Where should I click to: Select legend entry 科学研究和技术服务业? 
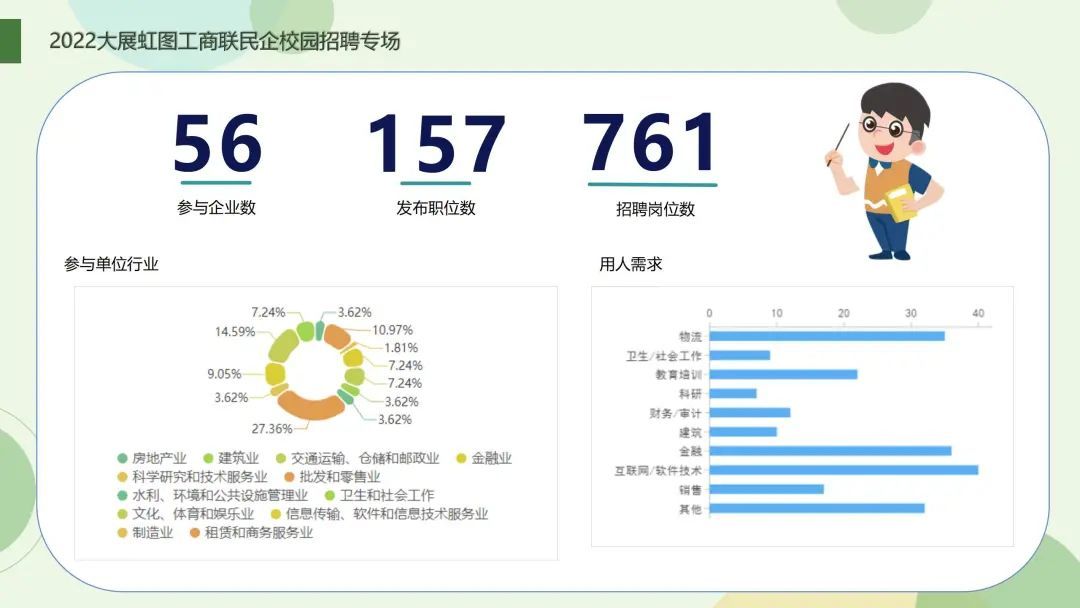pos(192,476)
